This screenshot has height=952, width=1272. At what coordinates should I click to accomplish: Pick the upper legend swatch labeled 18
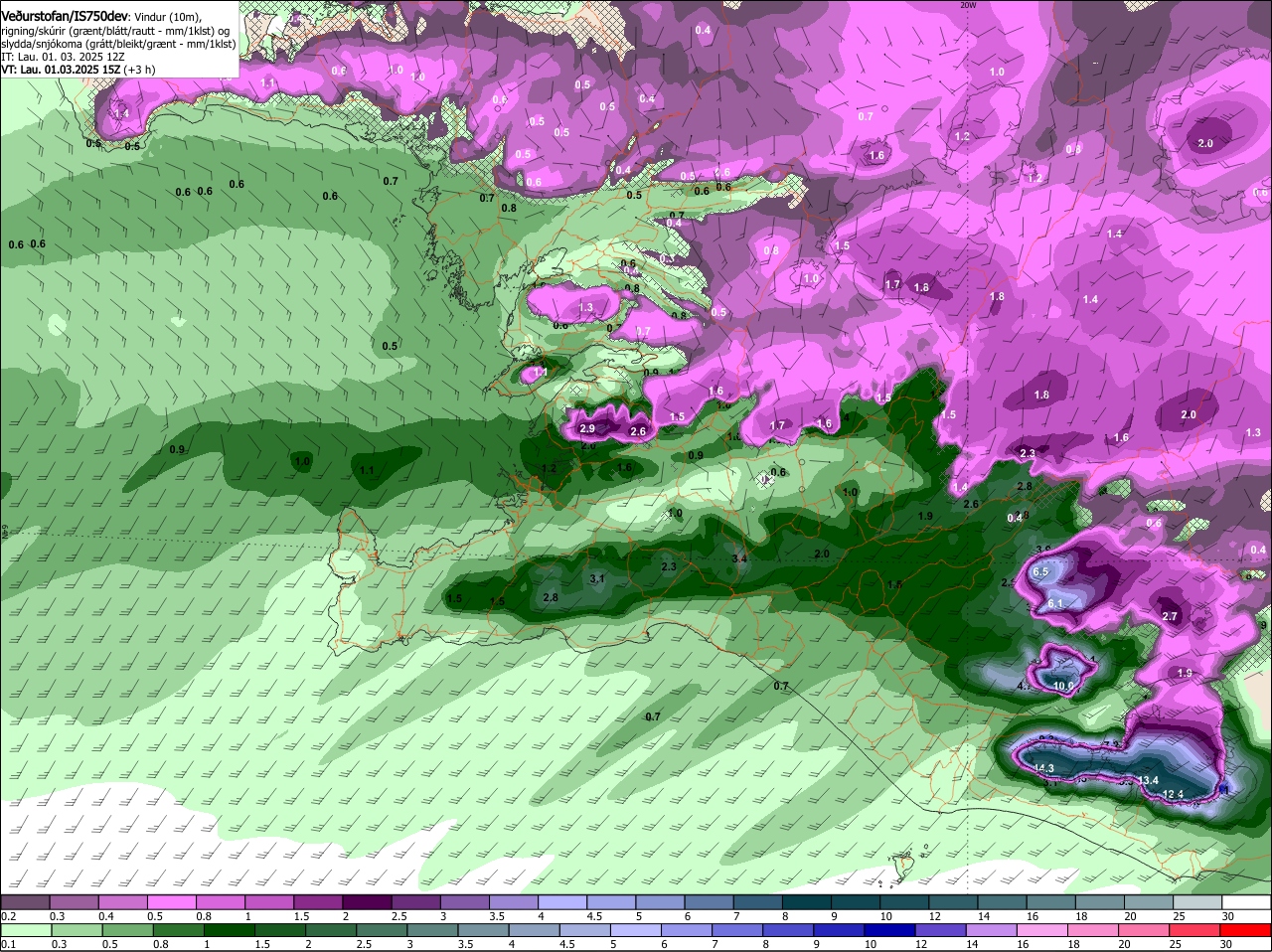(x=1101, y=901)
